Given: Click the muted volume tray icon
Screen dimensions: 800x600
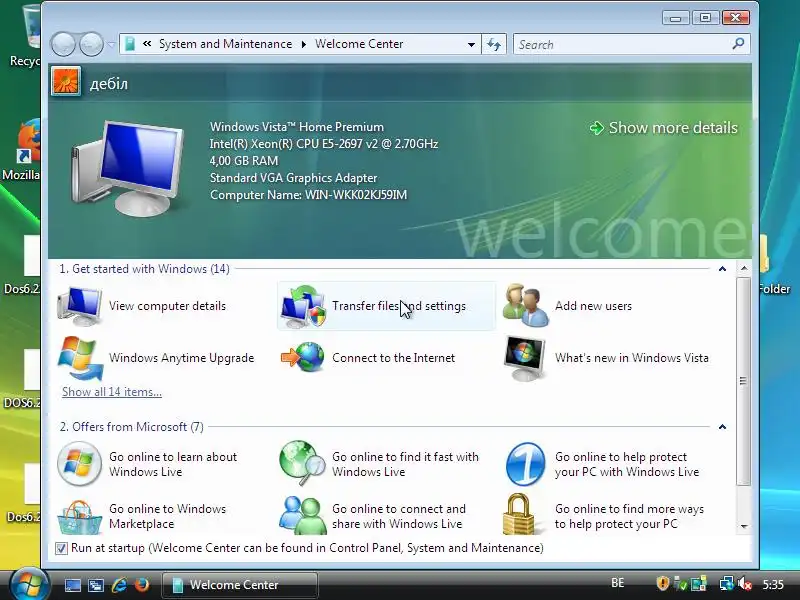Looking at the screenshot, I should coord(745,583).
